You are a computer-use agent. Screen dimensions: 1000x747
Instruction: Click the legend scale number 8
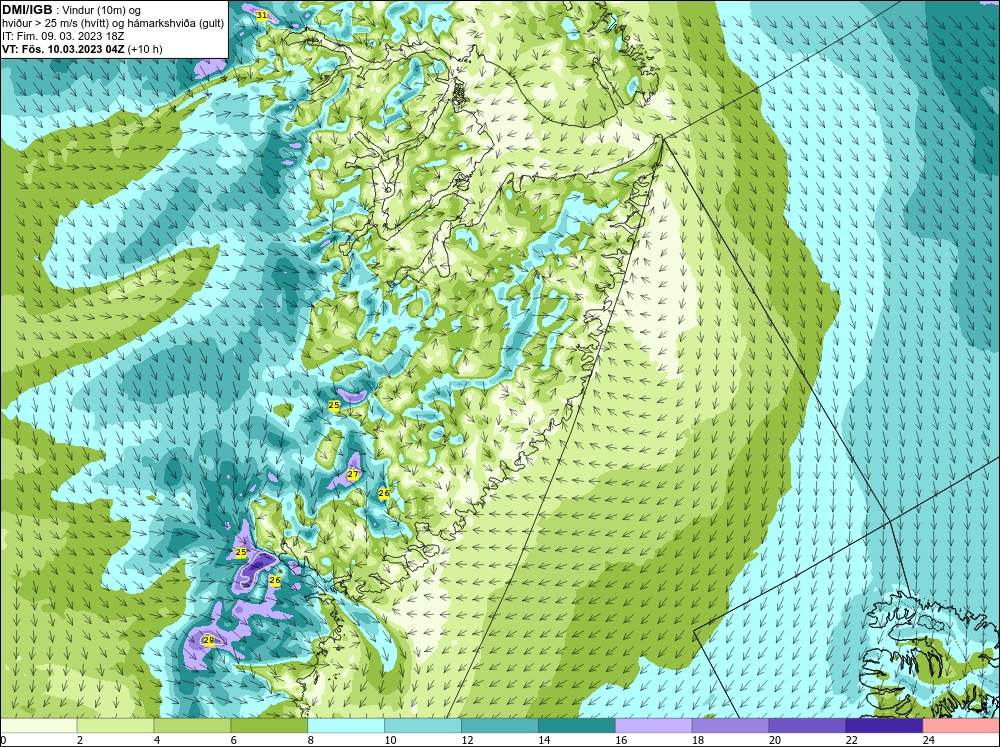point(311,740)
